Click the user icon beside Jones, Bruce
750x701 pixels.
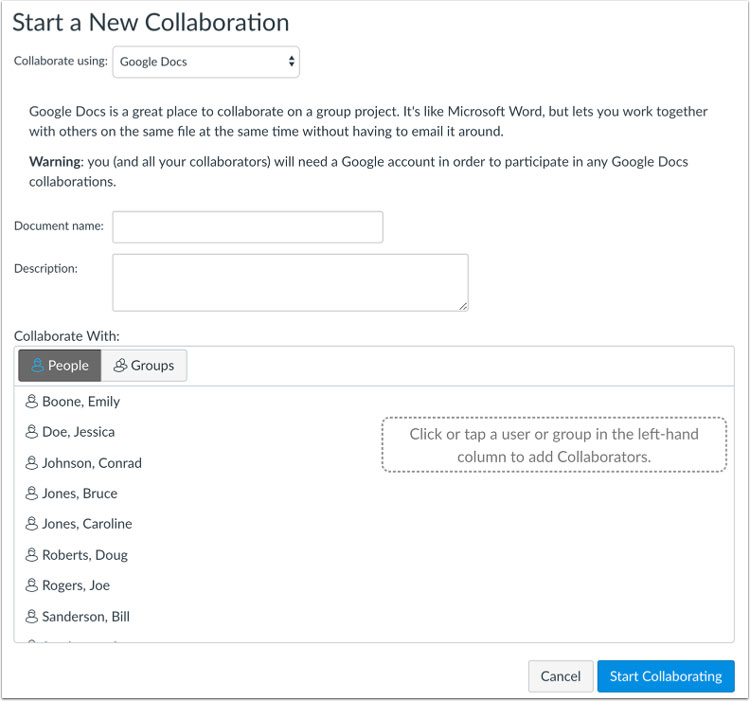point(31,493)
